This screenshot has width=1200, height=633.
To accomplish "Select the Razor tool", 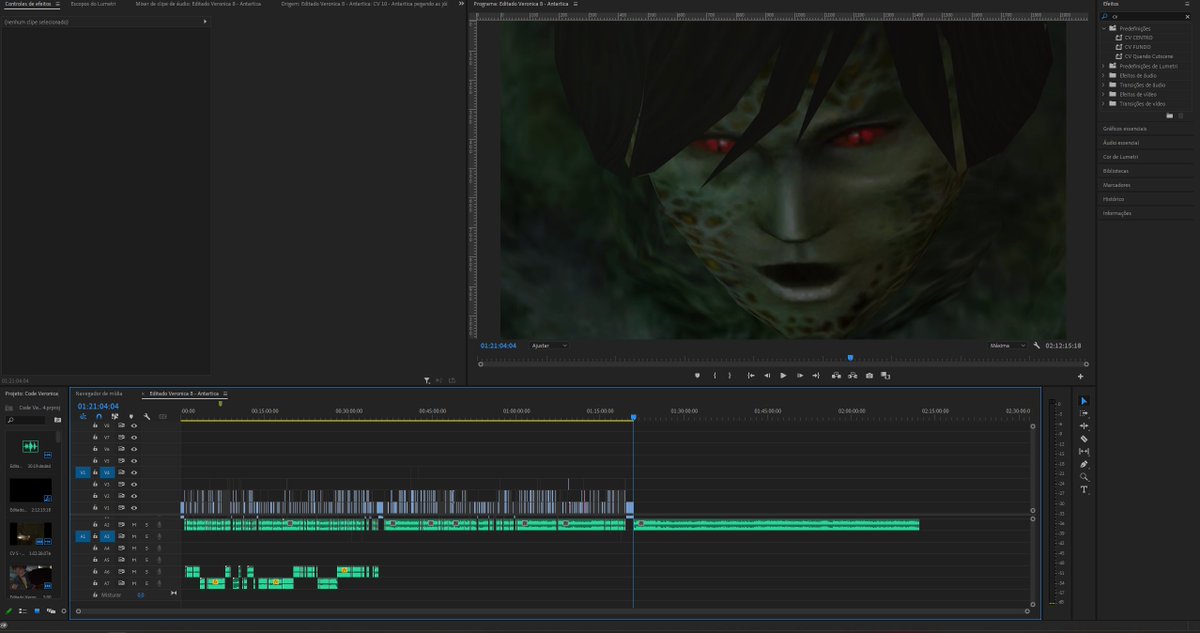I will coord(1084,439).
